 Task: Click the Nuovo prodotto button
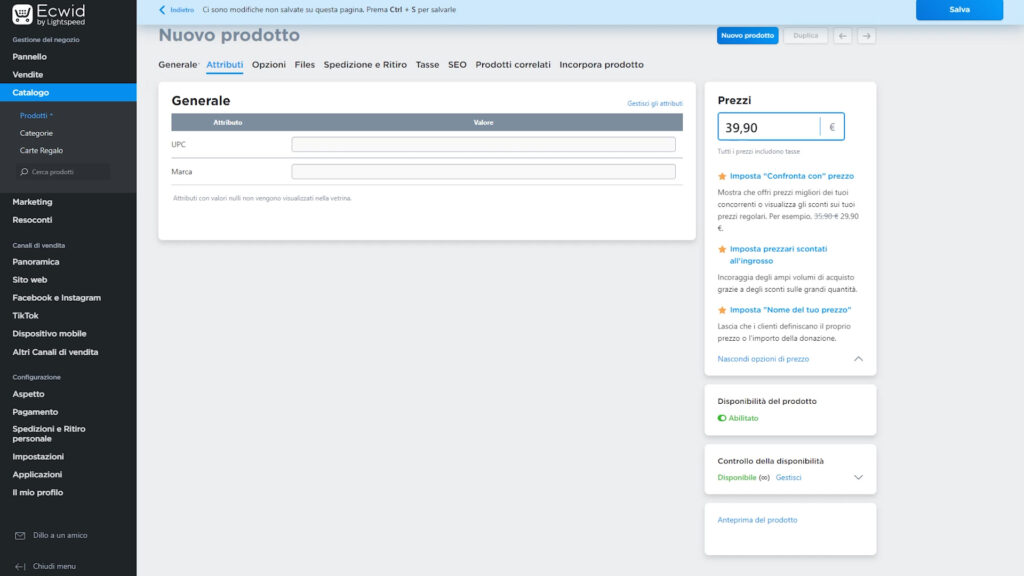(747, 36)
